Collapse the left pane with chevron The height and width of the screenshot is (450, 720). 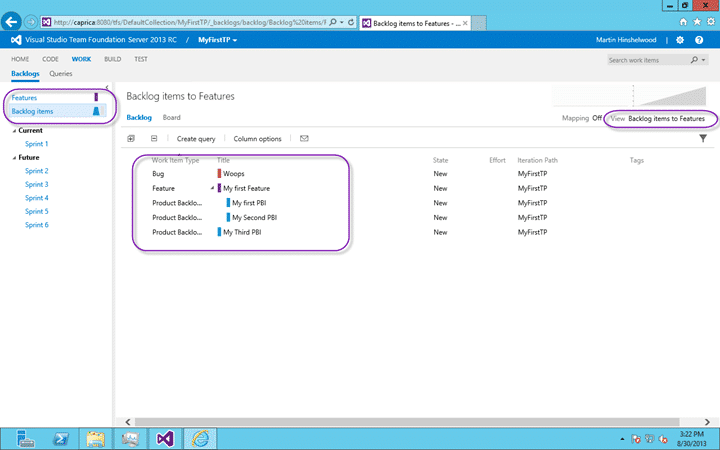[107, 87]
